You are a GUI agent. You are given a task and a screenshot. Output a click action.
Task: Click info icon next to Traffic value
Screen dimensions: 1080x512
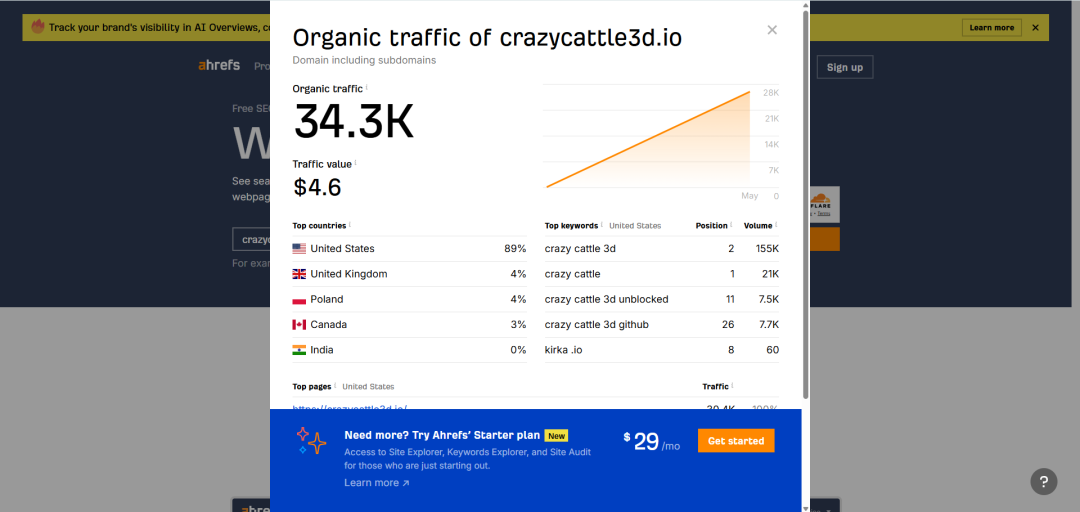tap(355, 163)
